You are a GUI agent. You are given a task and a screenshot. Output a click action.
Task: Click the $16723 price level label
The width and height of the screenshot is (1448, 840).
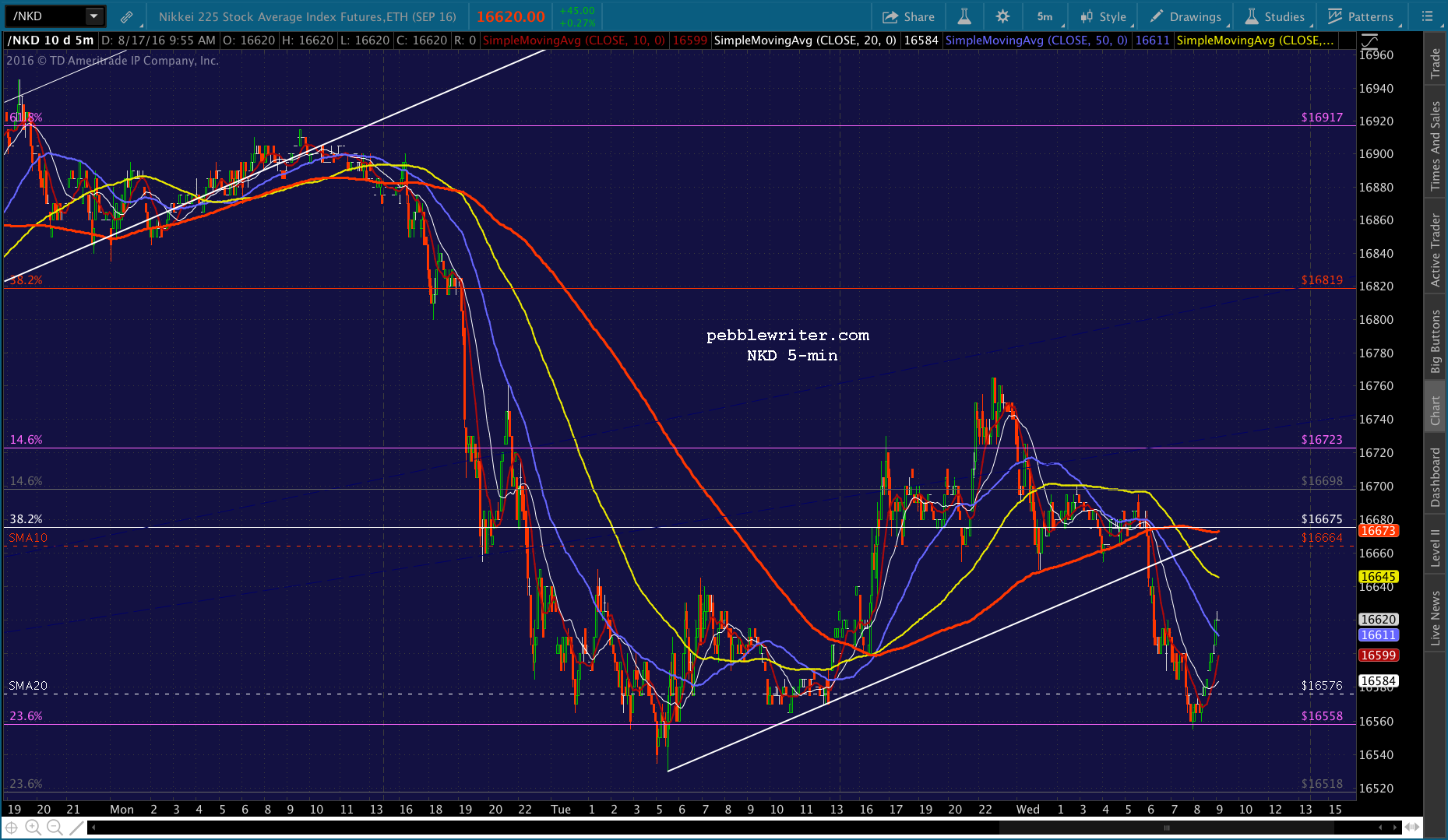(1322, 440)
